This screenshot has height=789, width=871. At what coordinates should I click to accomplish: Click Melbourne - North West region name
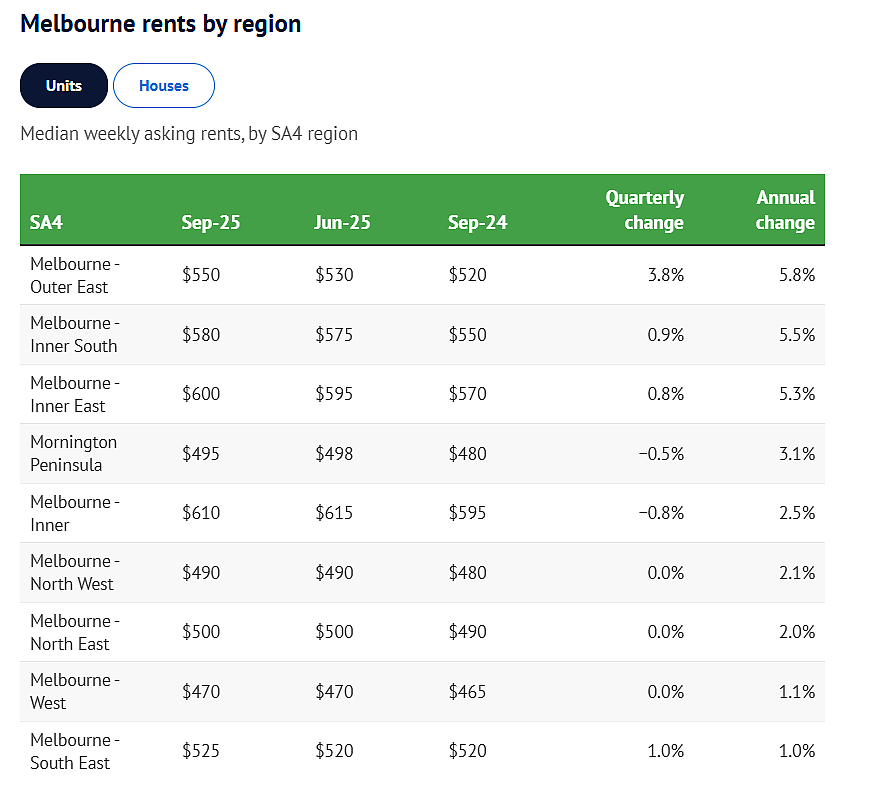click(75, 572)
